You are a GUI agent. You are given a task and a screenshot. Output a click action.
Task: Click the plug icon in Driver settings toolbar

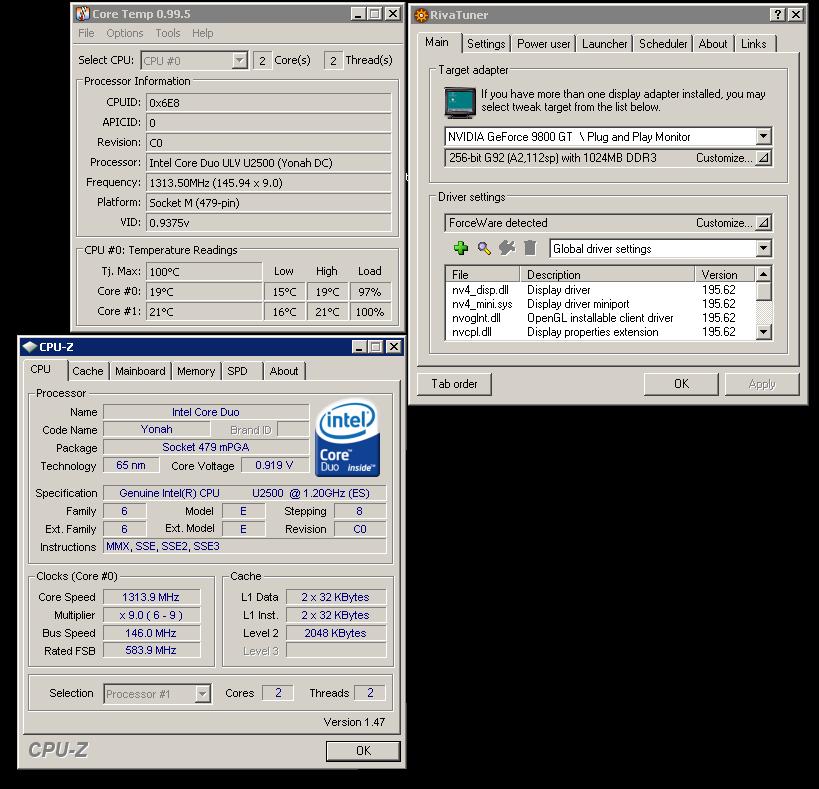[507, 249]
